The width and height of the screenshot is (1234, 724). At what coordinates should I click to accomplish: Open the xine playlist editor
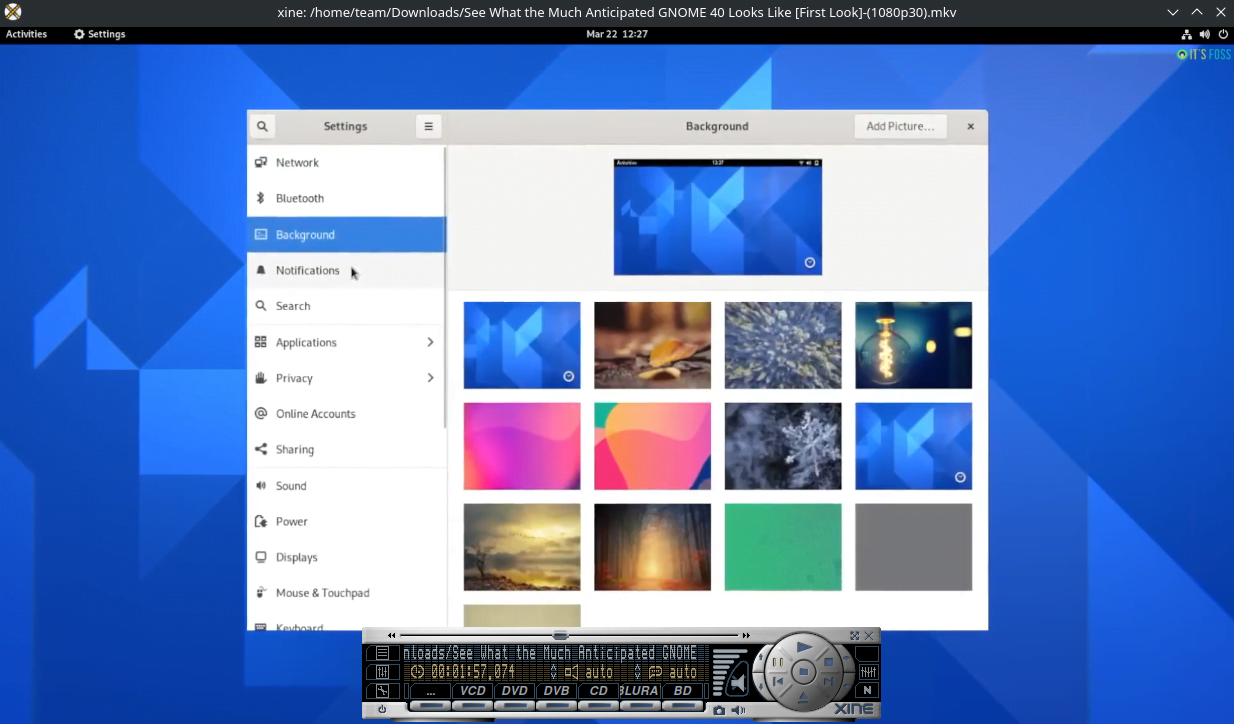click(x=381, y=653)
